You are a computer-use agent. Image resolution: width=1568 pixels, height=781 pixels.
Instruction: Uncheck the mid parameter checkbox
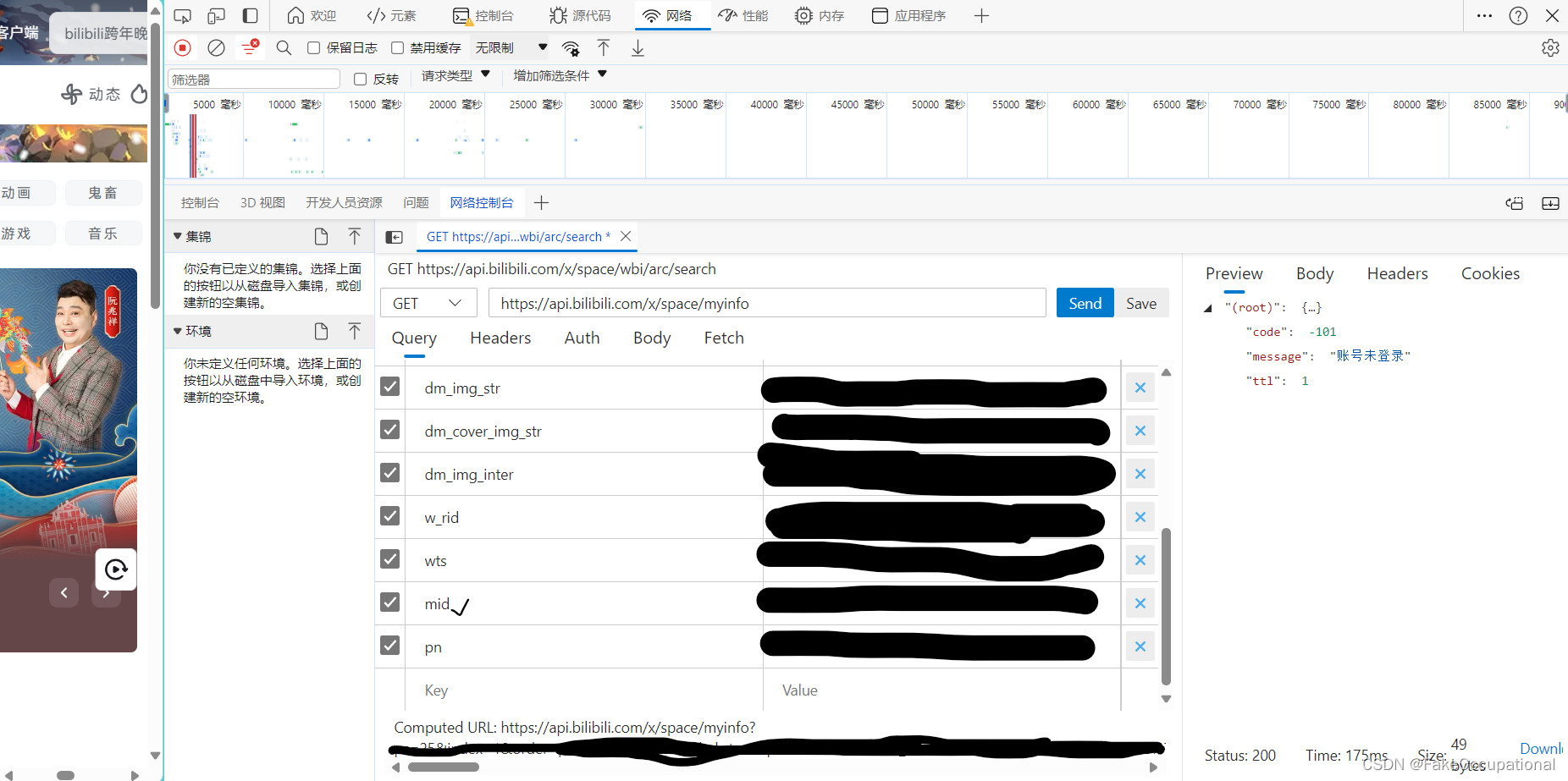pos(389,602)
